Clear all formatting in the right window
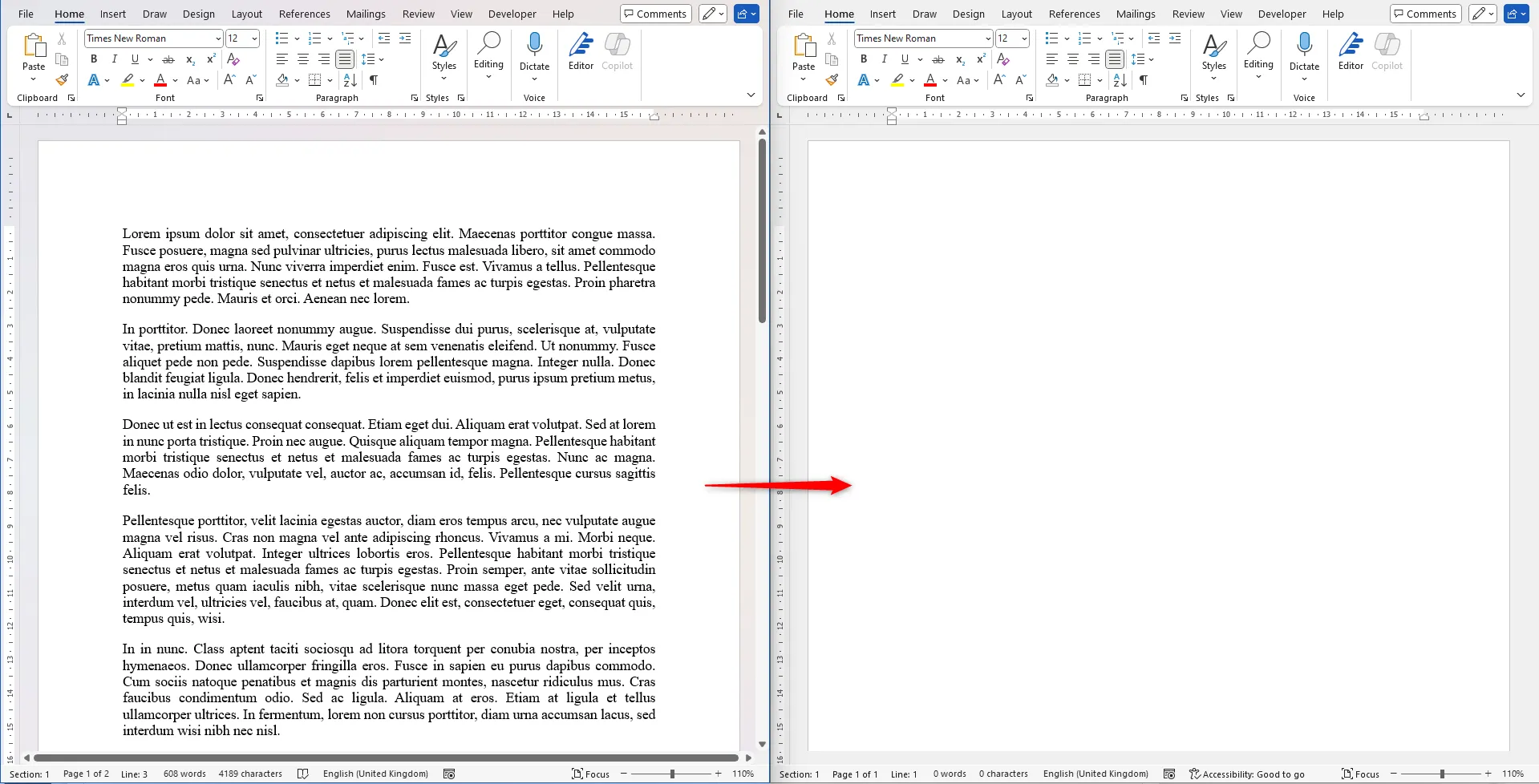1539x784 pixels. (1003, 59)
